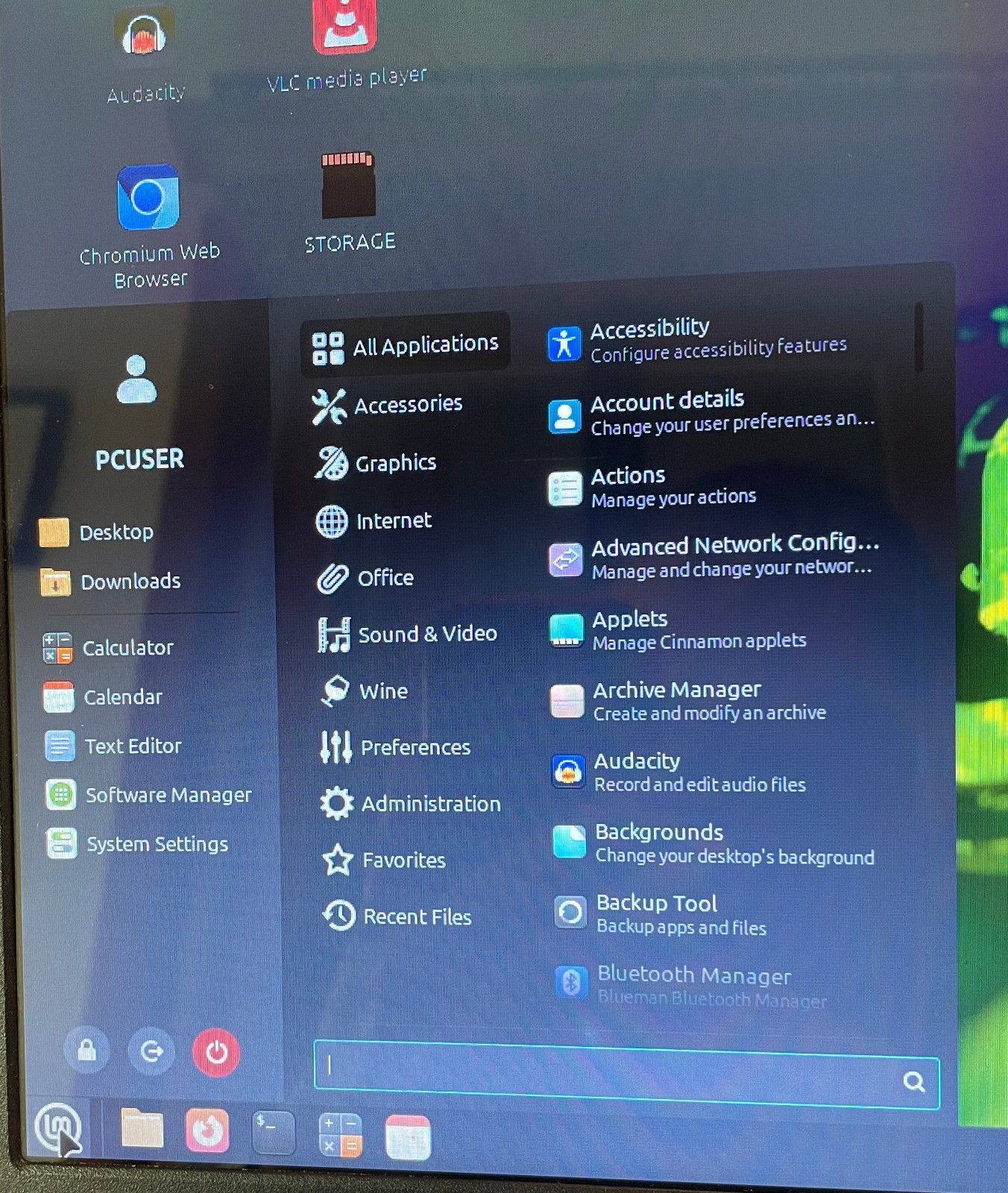The height and width of the screenshot is (1193, 1008).
Task: Open the red update/backup panel launcher
Action: click(x=207, y=1130)
